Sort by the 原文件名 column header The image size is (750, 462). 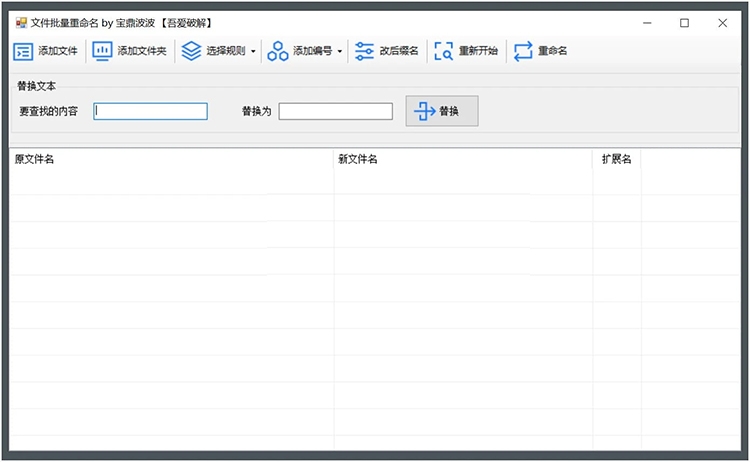coord(171,160)
